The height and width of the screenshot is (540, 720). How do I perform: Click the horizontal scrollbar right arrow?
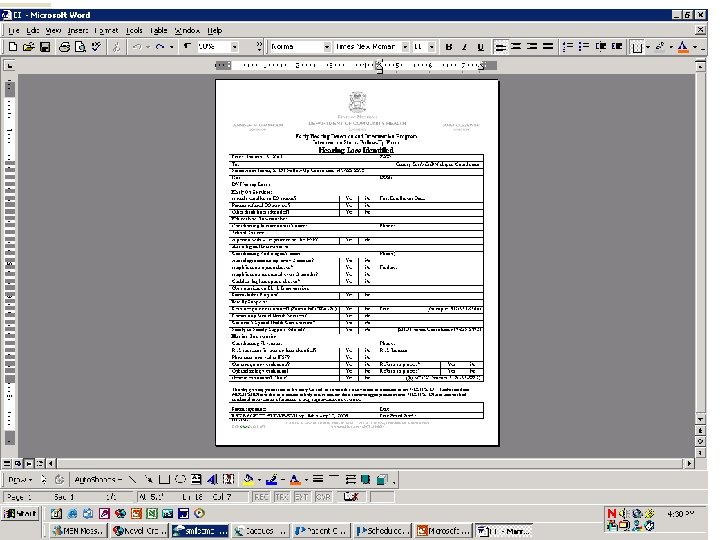point(689,463)
